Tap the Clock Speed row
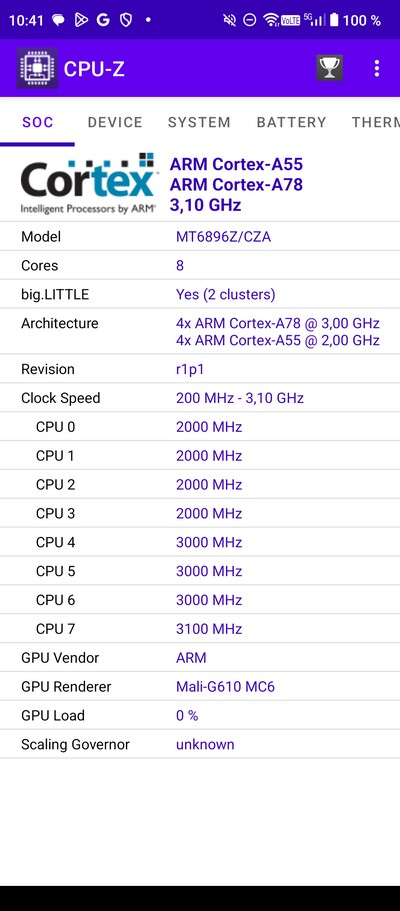 (200, 398)
